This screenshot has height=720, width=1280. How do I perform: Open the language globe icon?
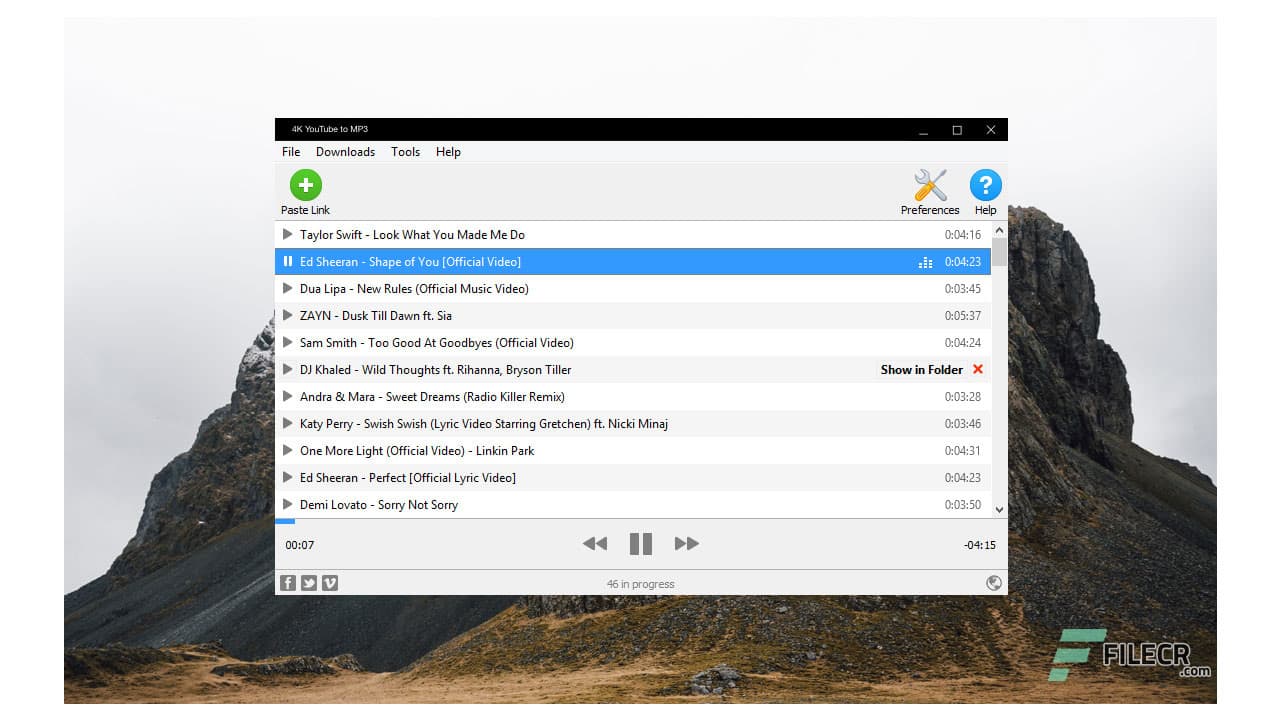click(x=994, y=582)
